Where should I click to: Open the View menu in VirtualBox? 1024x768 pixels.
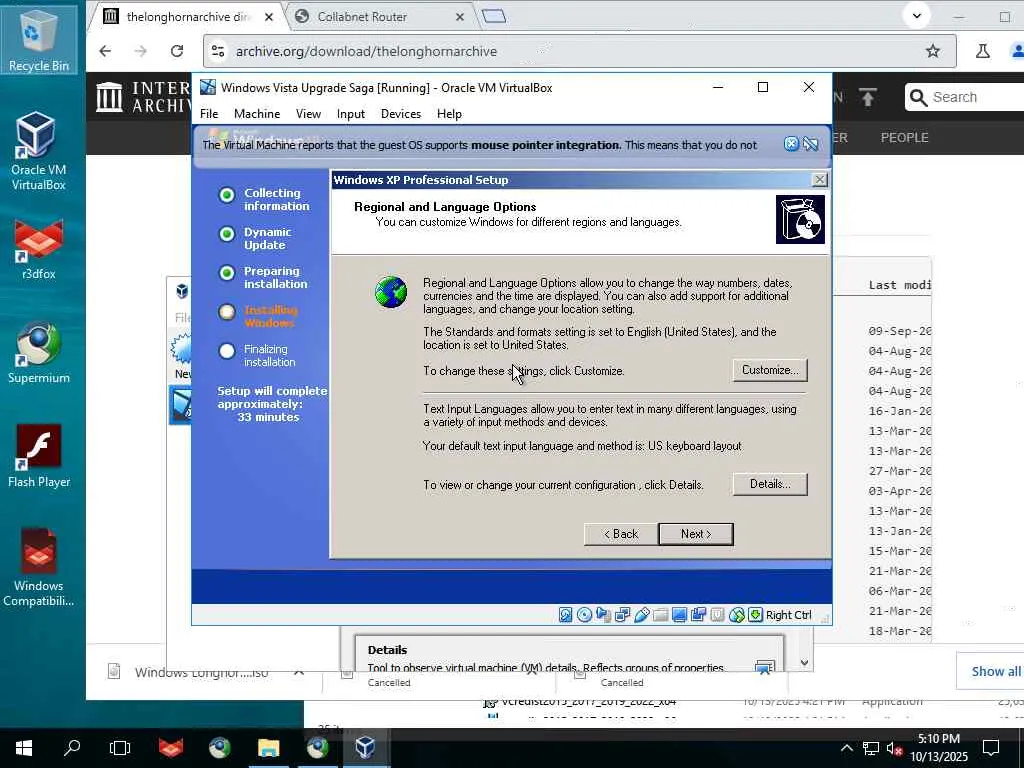(x=308, y=114)
